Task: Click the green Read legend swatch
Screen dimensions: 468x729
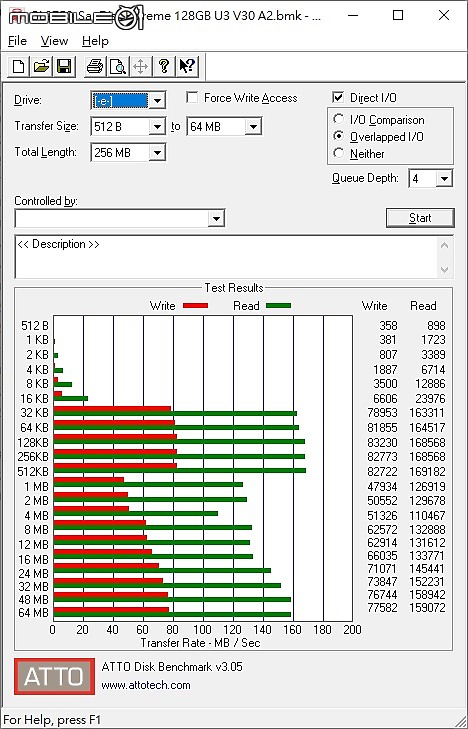Action: (x=278, y=305)
